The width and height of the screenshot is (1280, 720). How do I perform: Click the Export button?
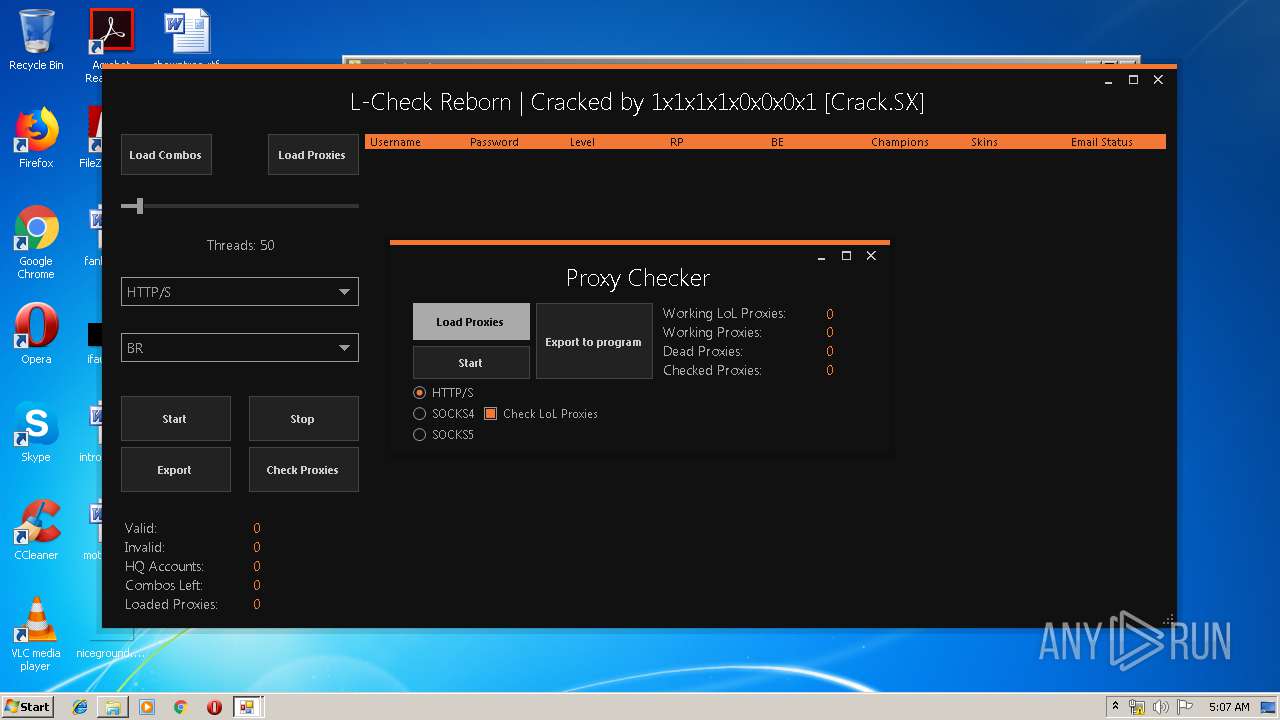[175, 470]
